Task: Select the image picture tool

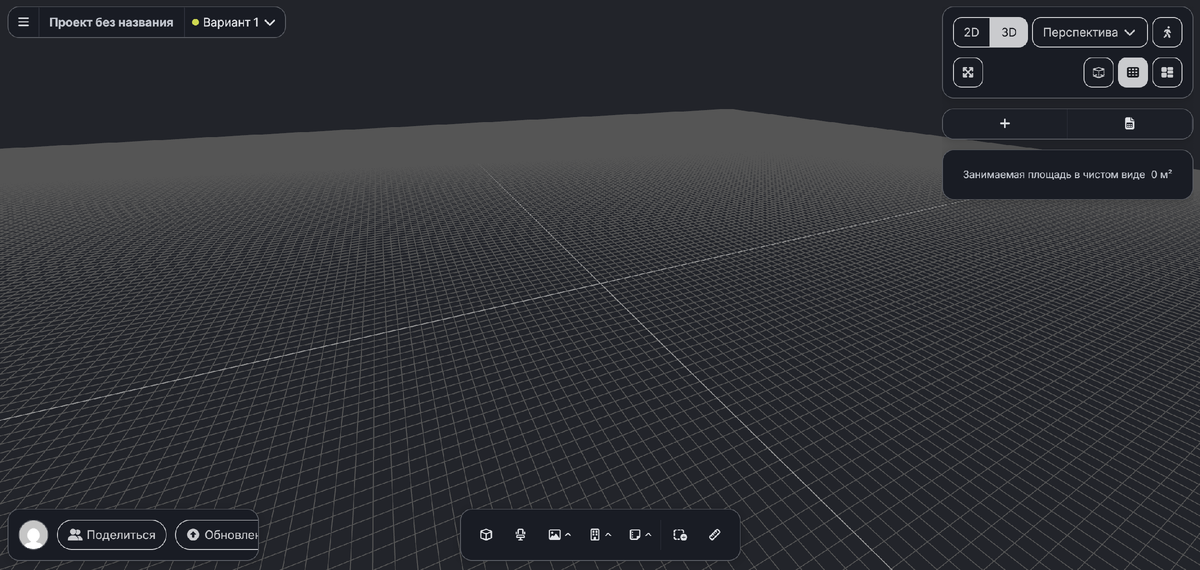Action: pyautogui.click(x=554, y=535)
